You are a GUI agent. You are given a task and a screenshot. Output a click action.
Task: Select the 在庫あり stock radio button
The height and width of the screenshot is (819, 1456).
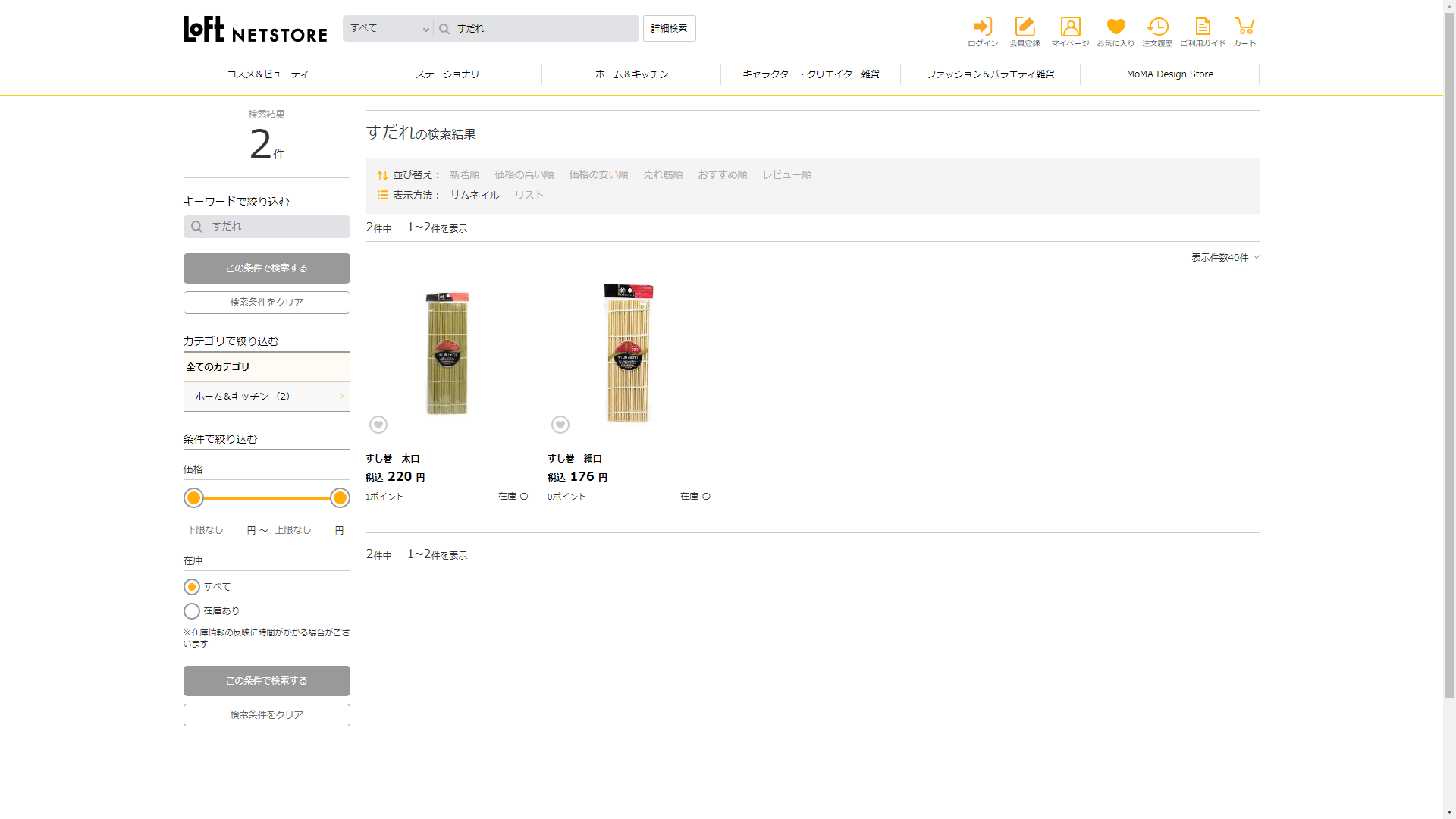(x=192, y=611)
